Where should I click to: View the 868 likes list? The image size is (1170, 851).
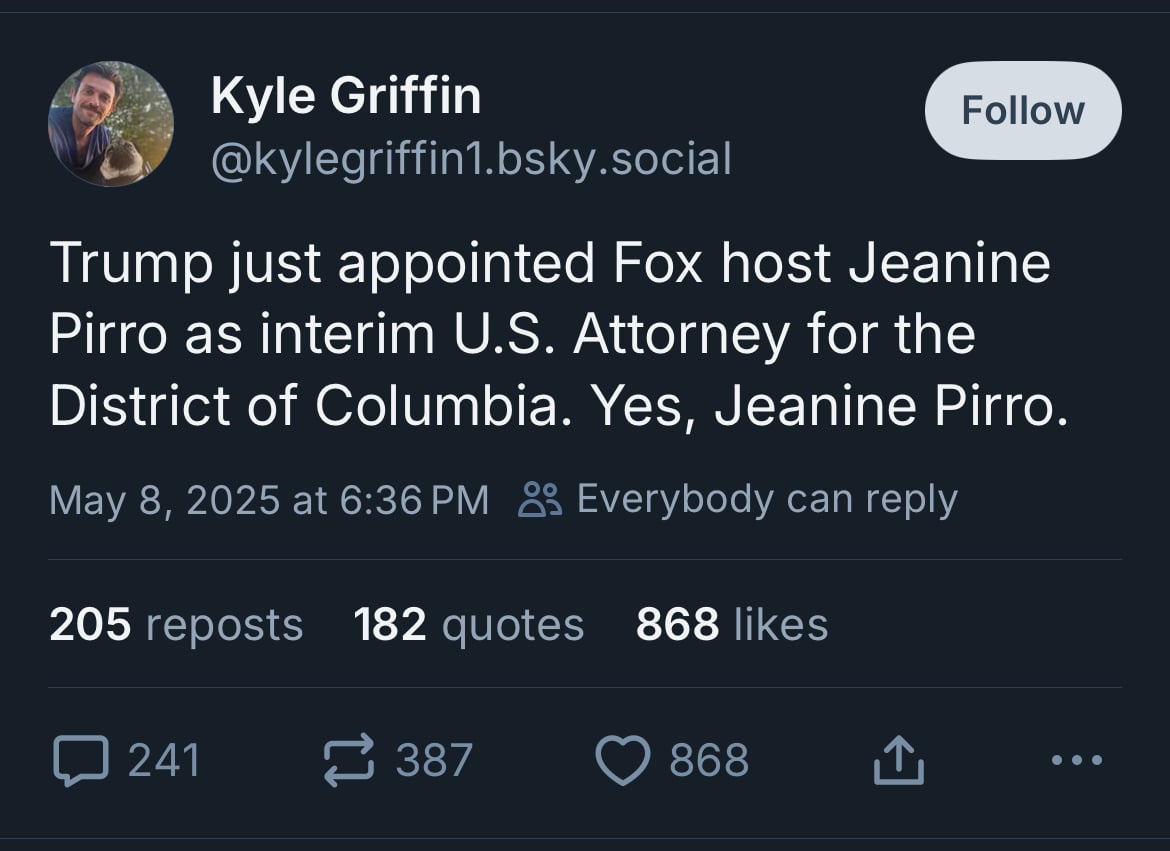click(x=732, y=624)
